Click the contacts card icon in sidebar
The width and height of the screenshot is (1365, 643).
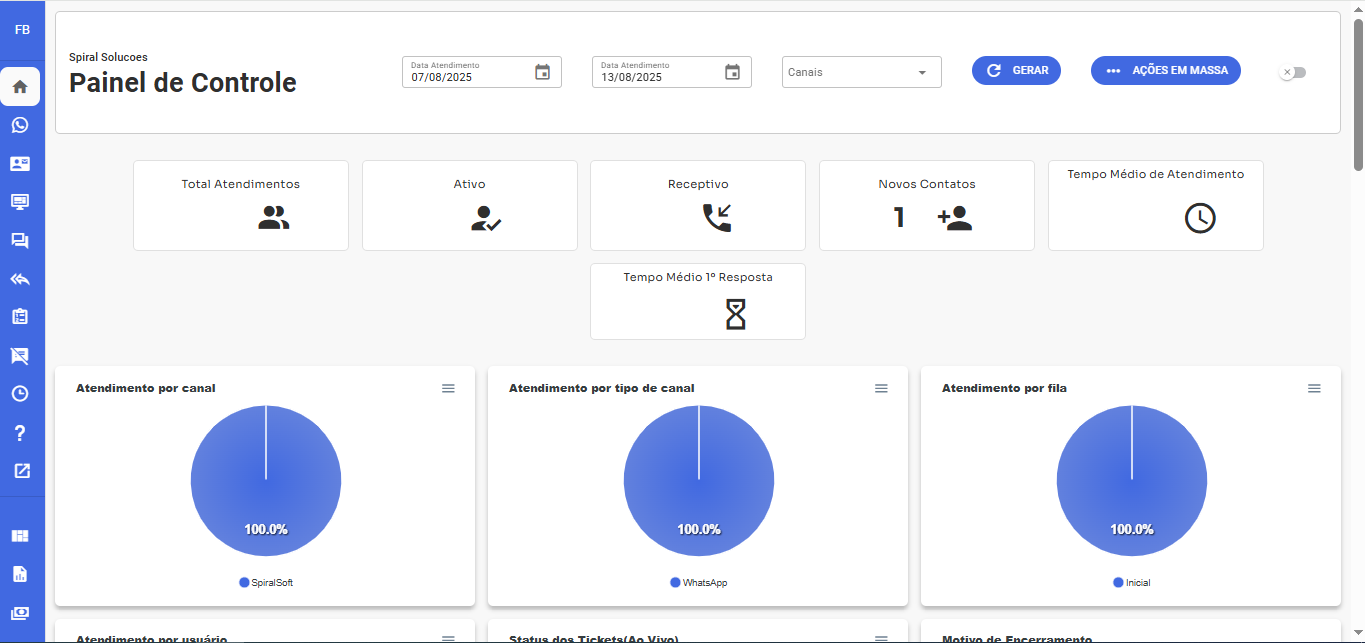[20, 163]
